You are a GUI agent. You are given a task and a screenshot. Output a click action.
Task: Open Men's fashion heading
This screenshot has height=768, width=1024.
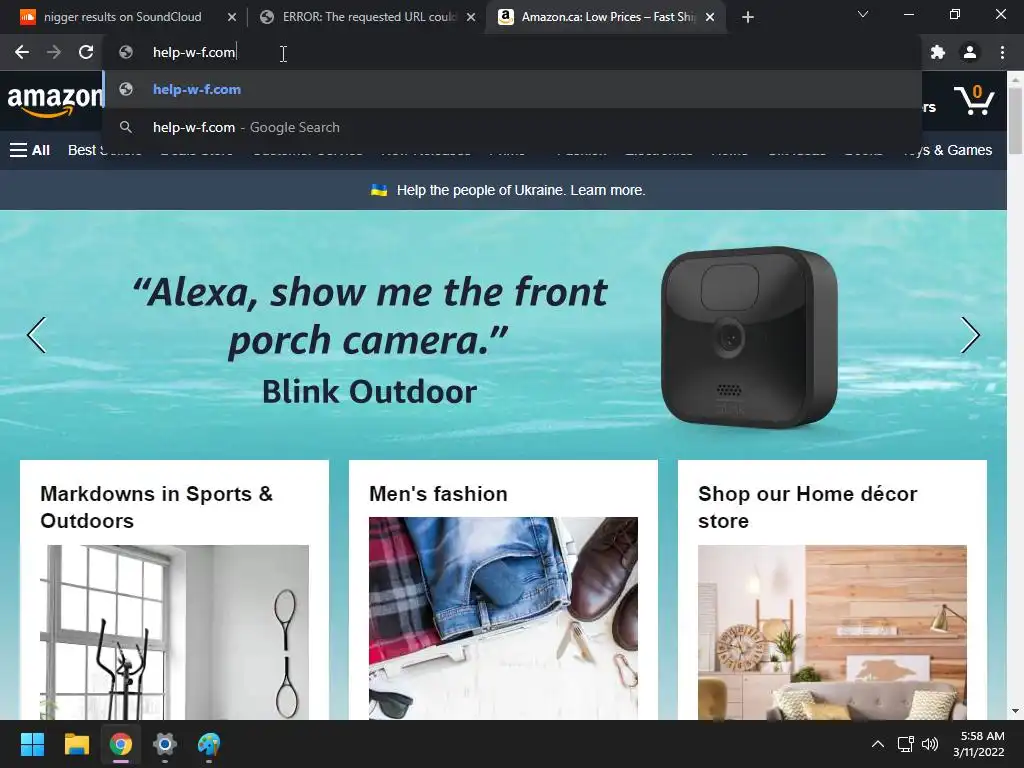[x=438, y=494]
